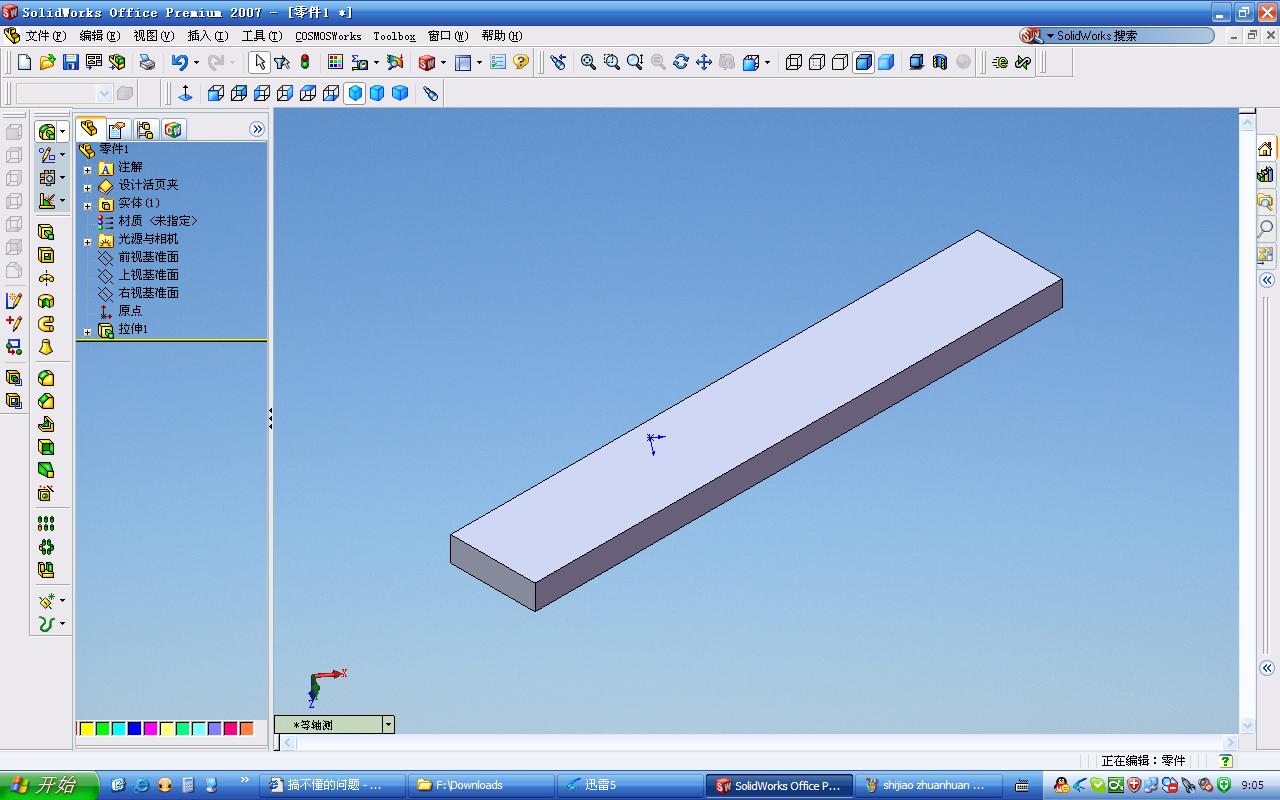This screenshot has height=800, width=1280.
Task: Click the Fillet feature icon
Action: click(x=46, y=378)
